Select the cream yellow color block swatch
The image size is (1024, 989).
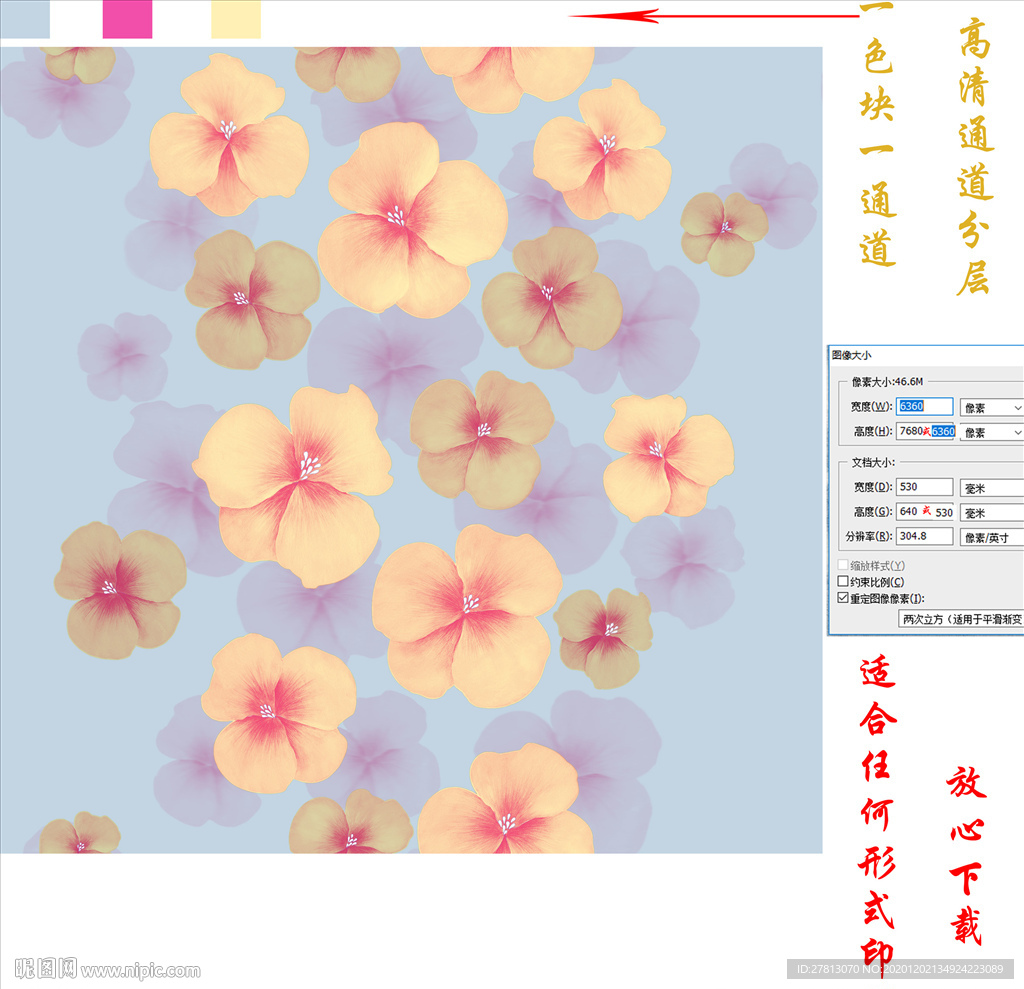[236, 19]
